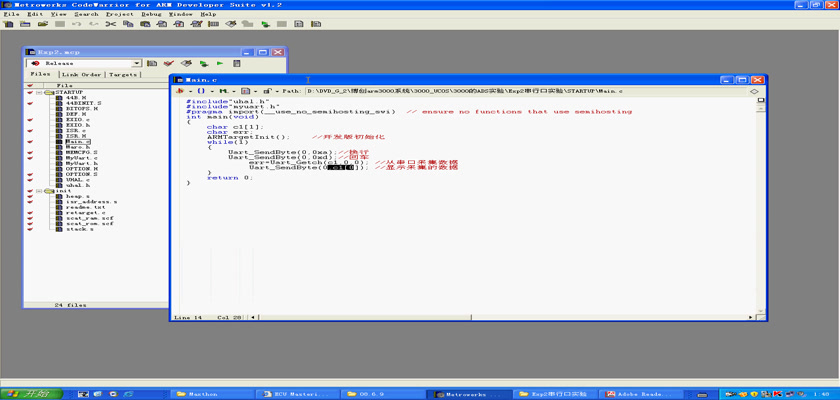The image size is (840, 400).
Task: Click the Undo arrow toolbar icon
Action: click(x=77, y=24)
